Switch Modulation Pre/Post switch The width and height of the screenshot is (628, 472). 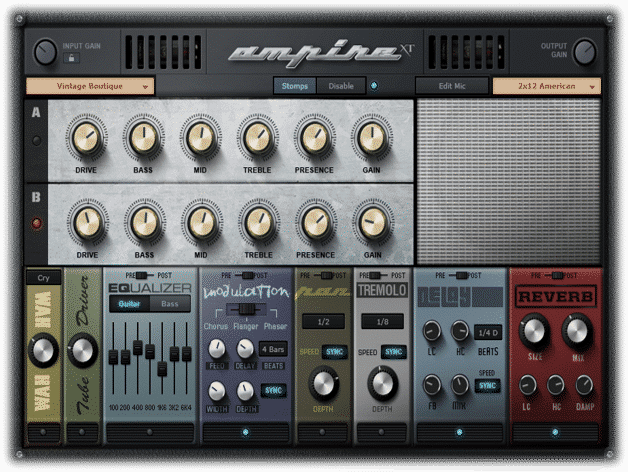click(247, 275)
